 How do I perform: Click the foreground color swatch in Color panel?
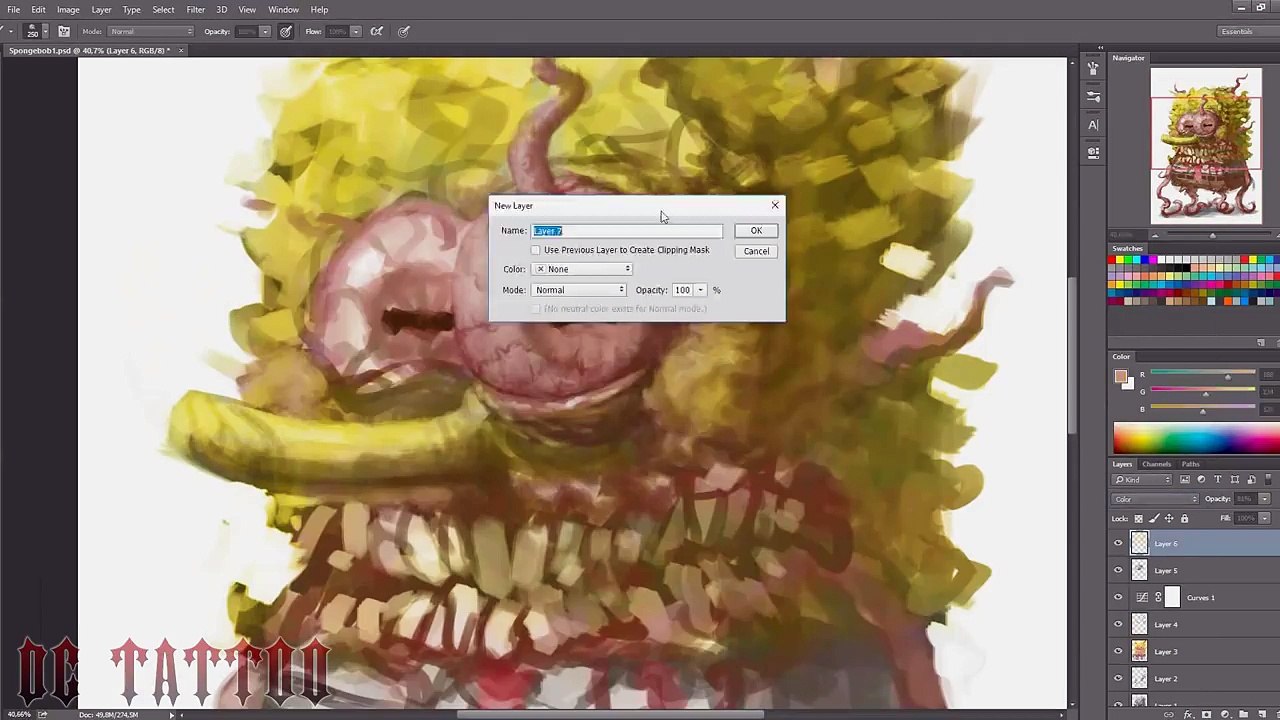(x=1120, y=376)
